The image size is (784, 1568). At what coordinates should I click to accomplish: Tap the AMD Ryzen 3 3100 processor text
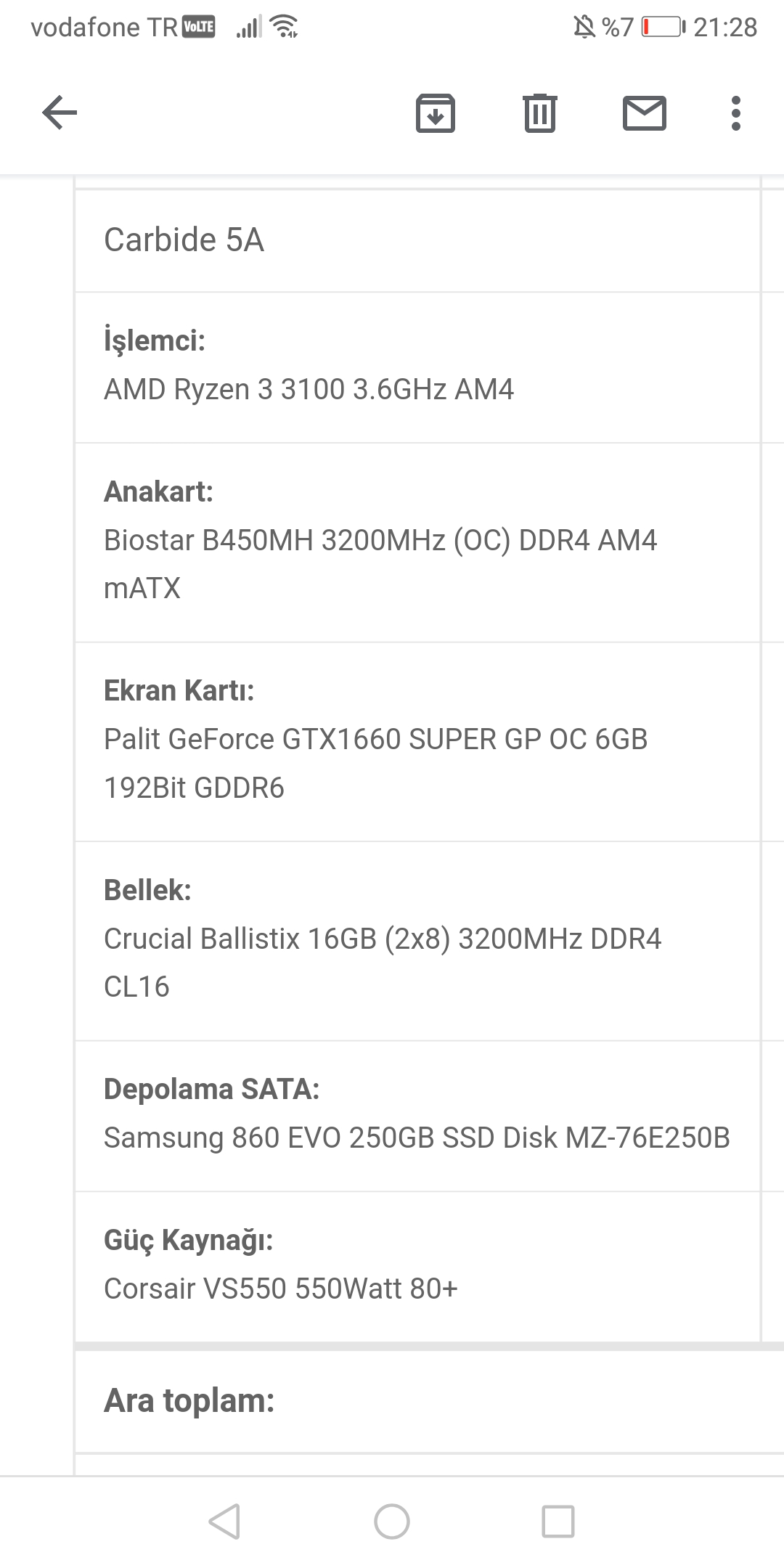pos(309,389)
